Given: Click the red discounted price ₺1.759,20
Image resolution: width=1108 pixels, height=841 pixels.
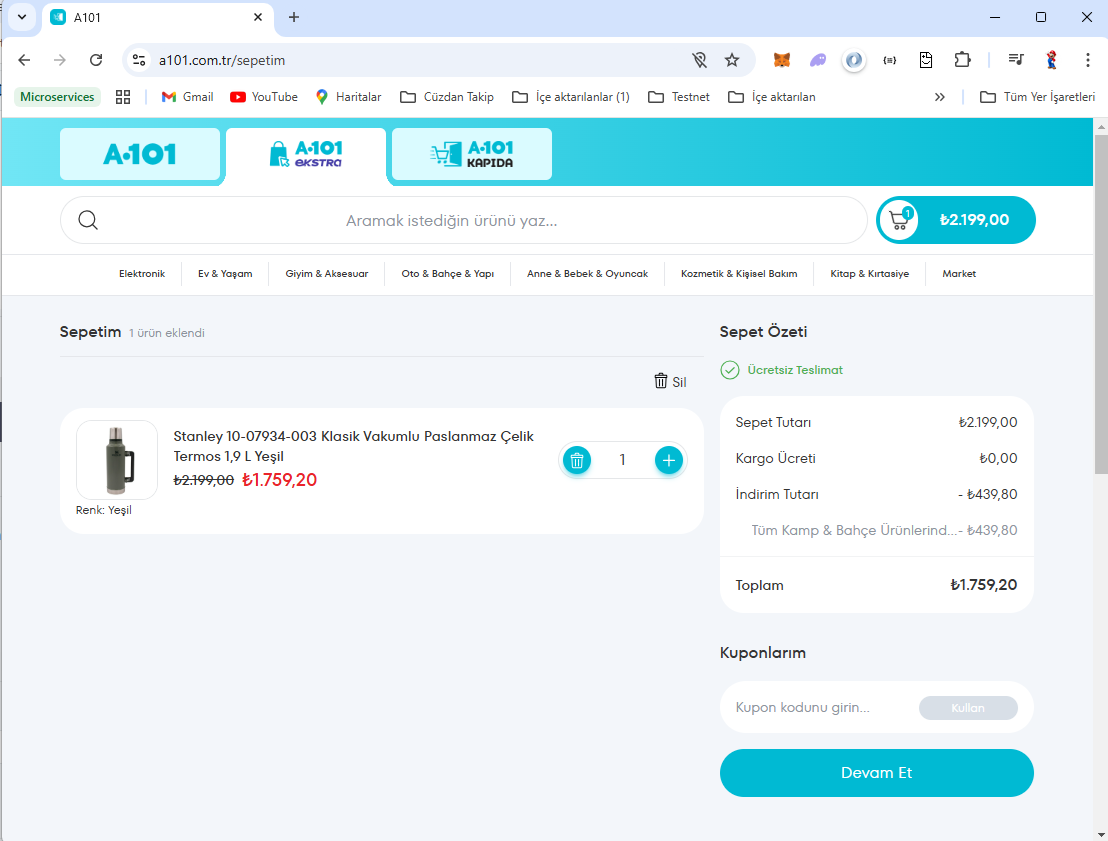Looking at the screenshot, I should [x=279, y=480].
